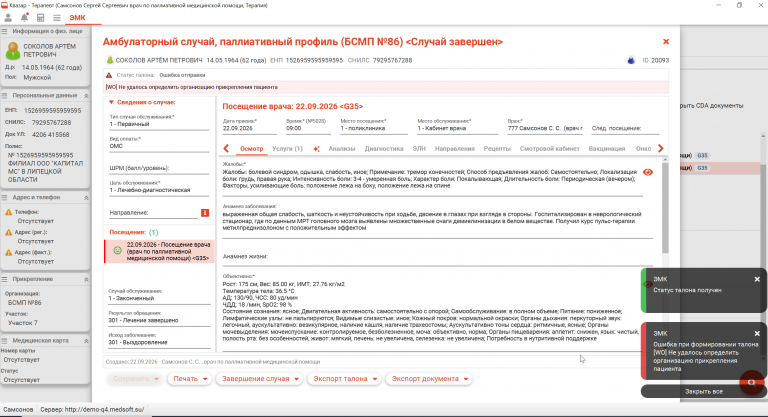
Task: Switch to the Вакцинация tab
Action: [x=606, y=148]
